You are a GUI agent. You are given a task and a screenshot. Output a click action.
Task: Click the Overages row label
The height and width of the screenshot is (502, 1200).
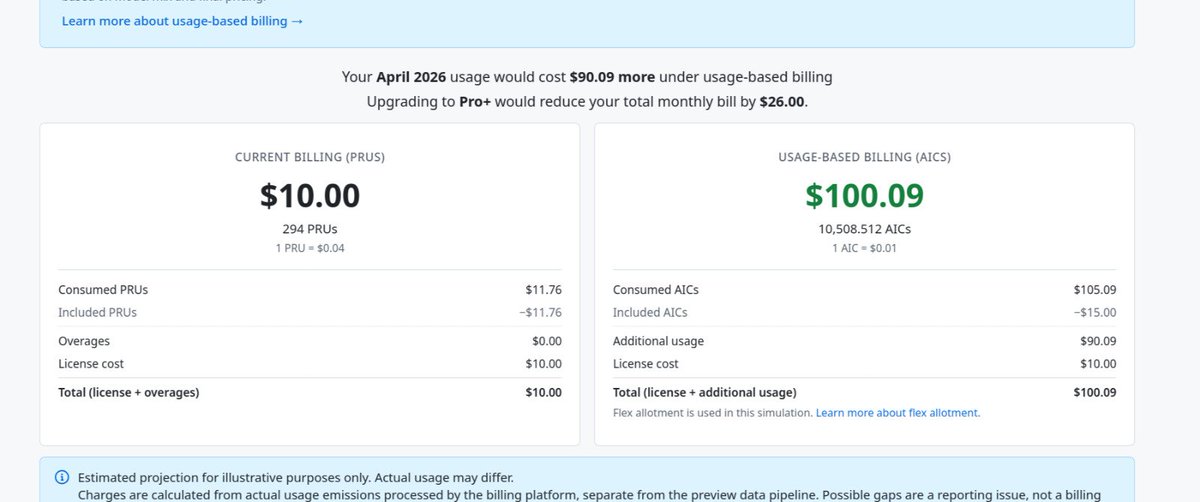point(84,341)
